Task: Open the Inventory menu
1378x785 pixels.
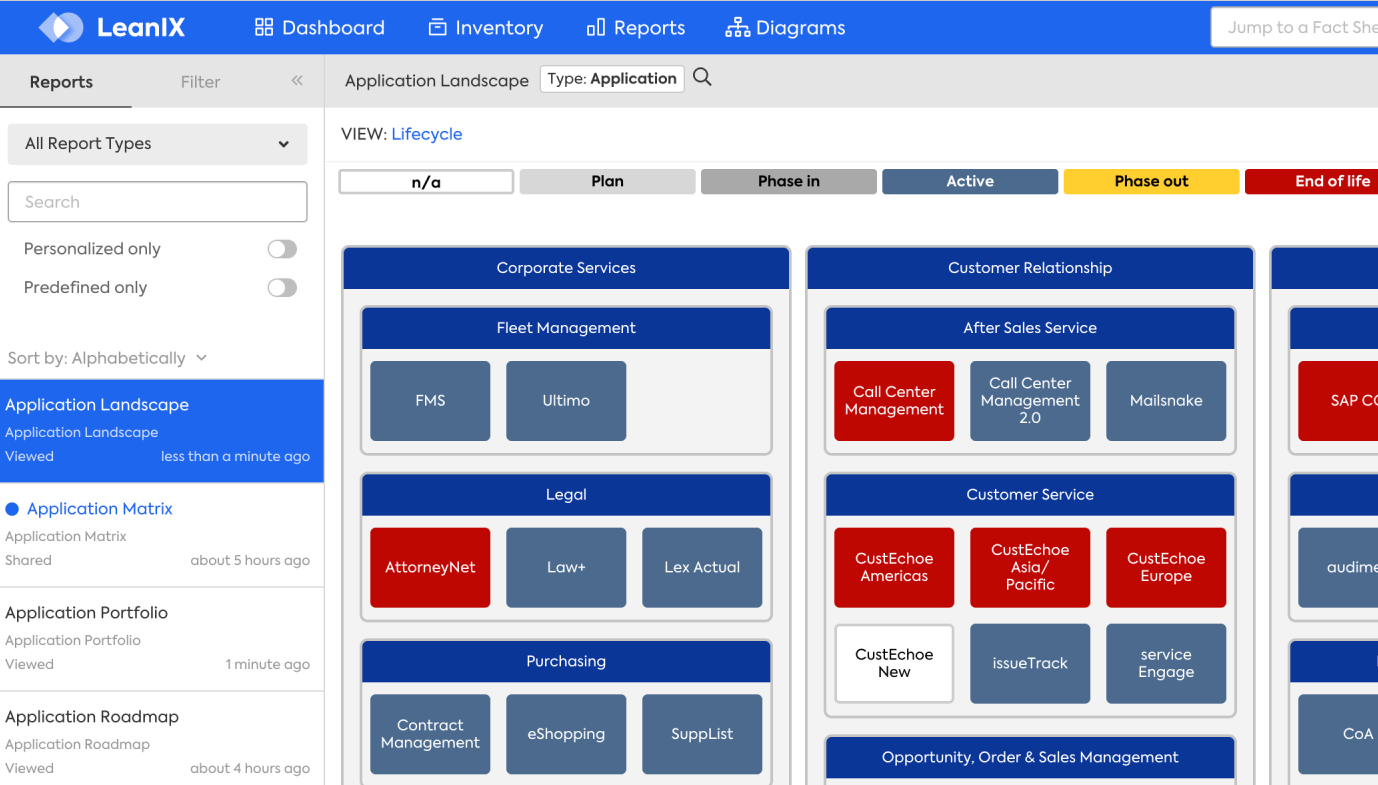Action: 486,28
